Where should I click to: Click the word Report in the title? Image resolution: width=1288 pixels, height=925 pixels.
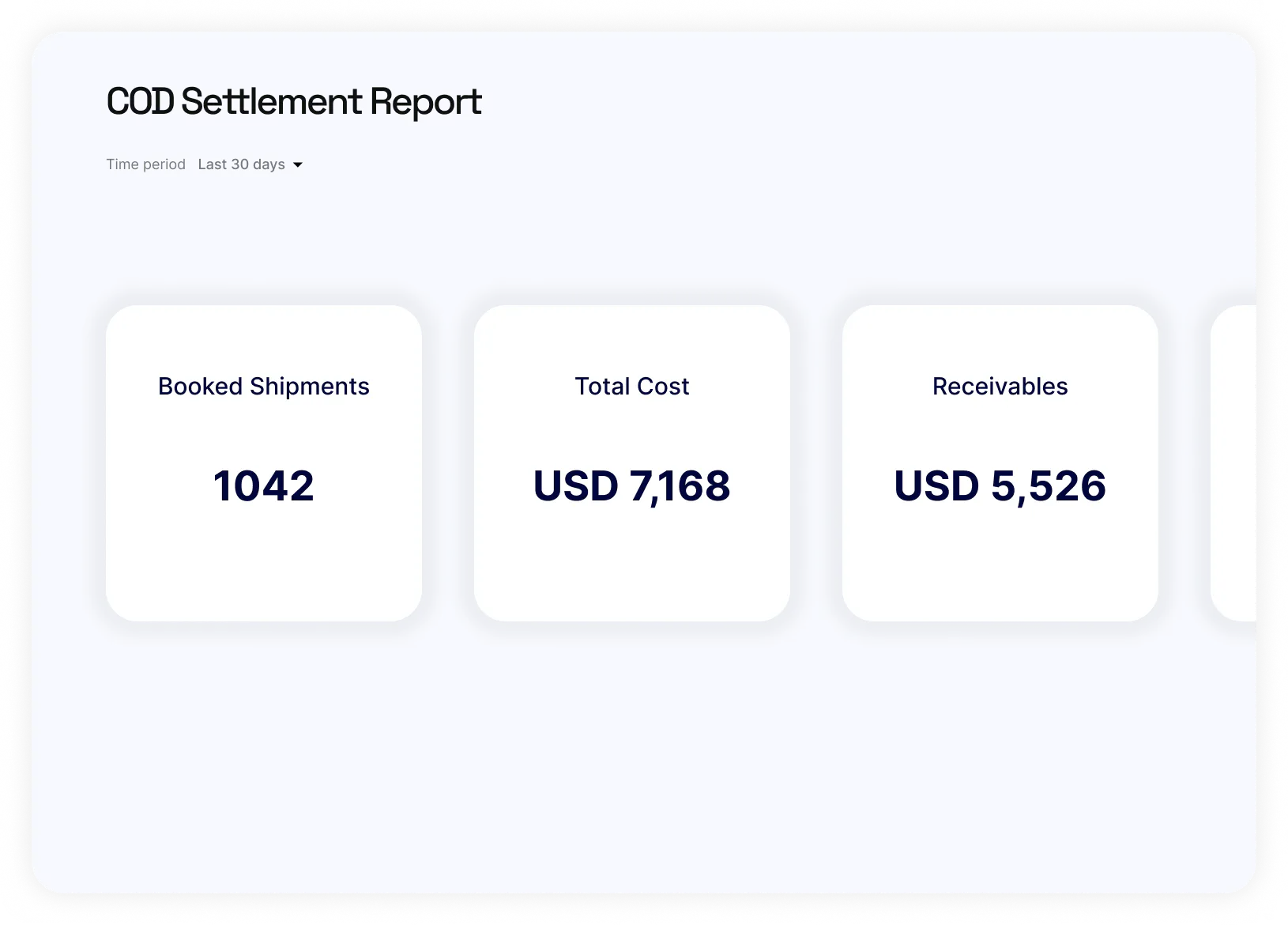click(x=425, y=102)
